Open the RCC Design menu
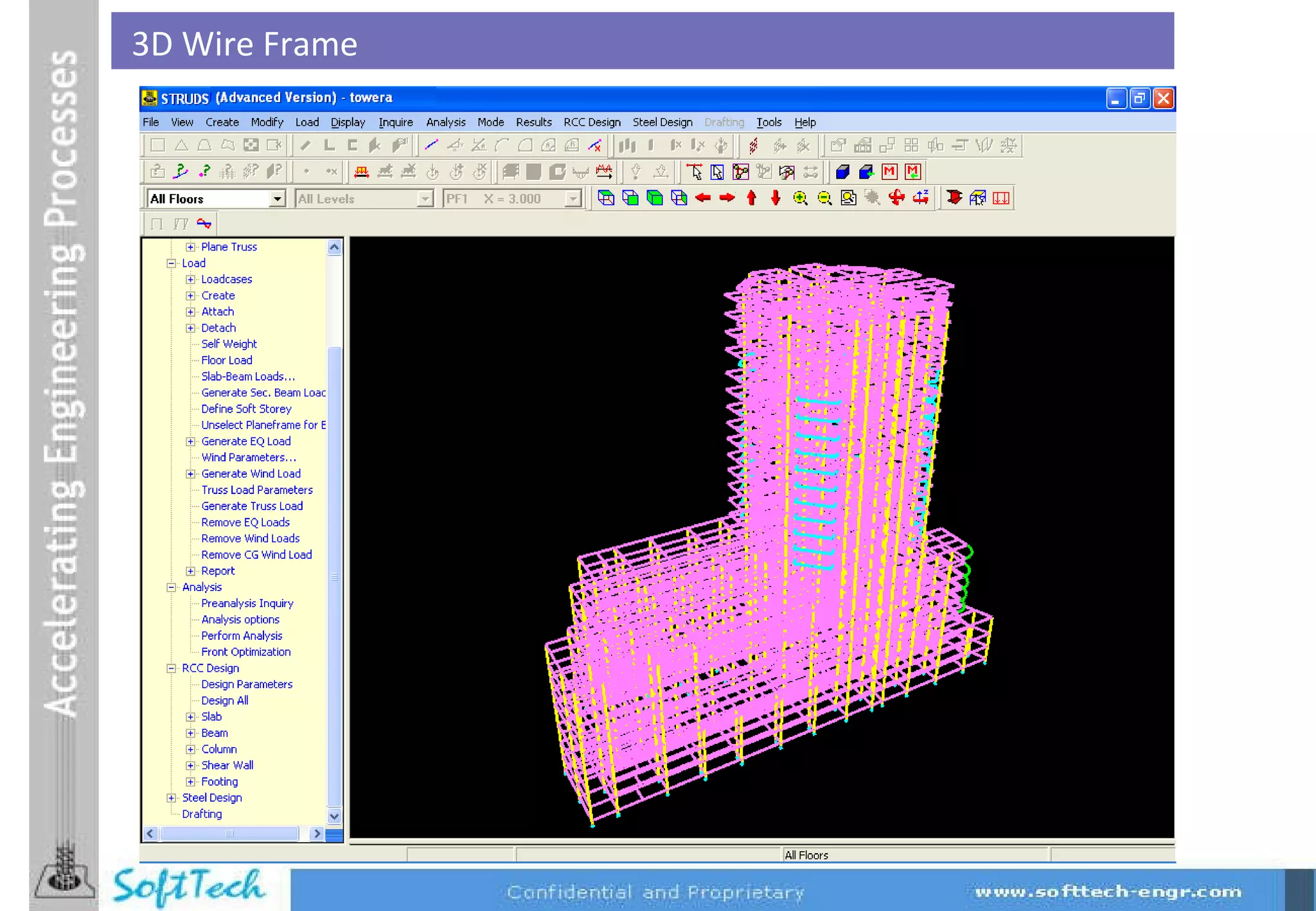The height and width of the screenshot is (911, 1316). click(592, 122)
